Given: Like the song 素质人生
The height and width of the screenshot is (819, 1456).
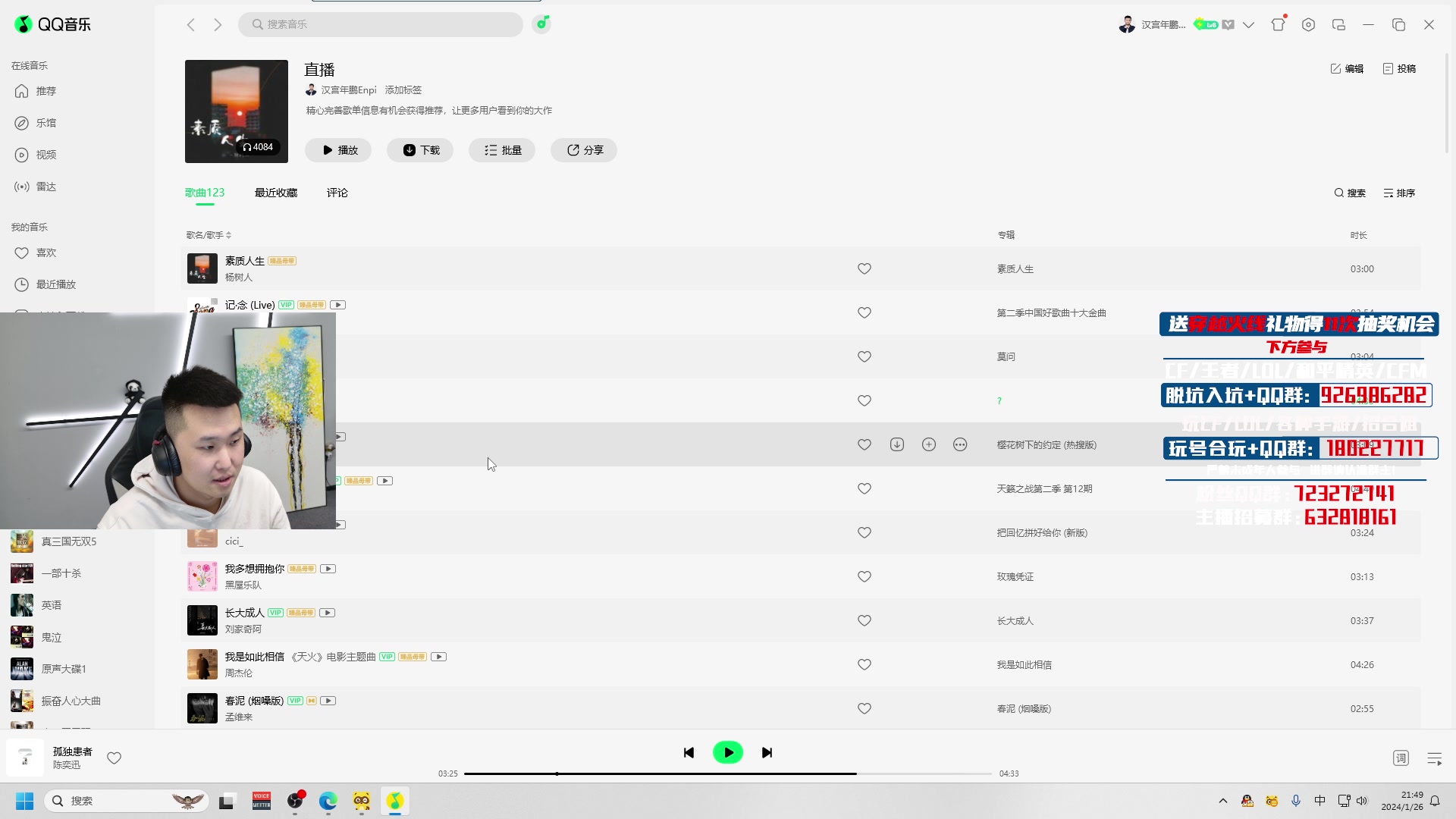Looking at the screenshot, I should 864,268.
